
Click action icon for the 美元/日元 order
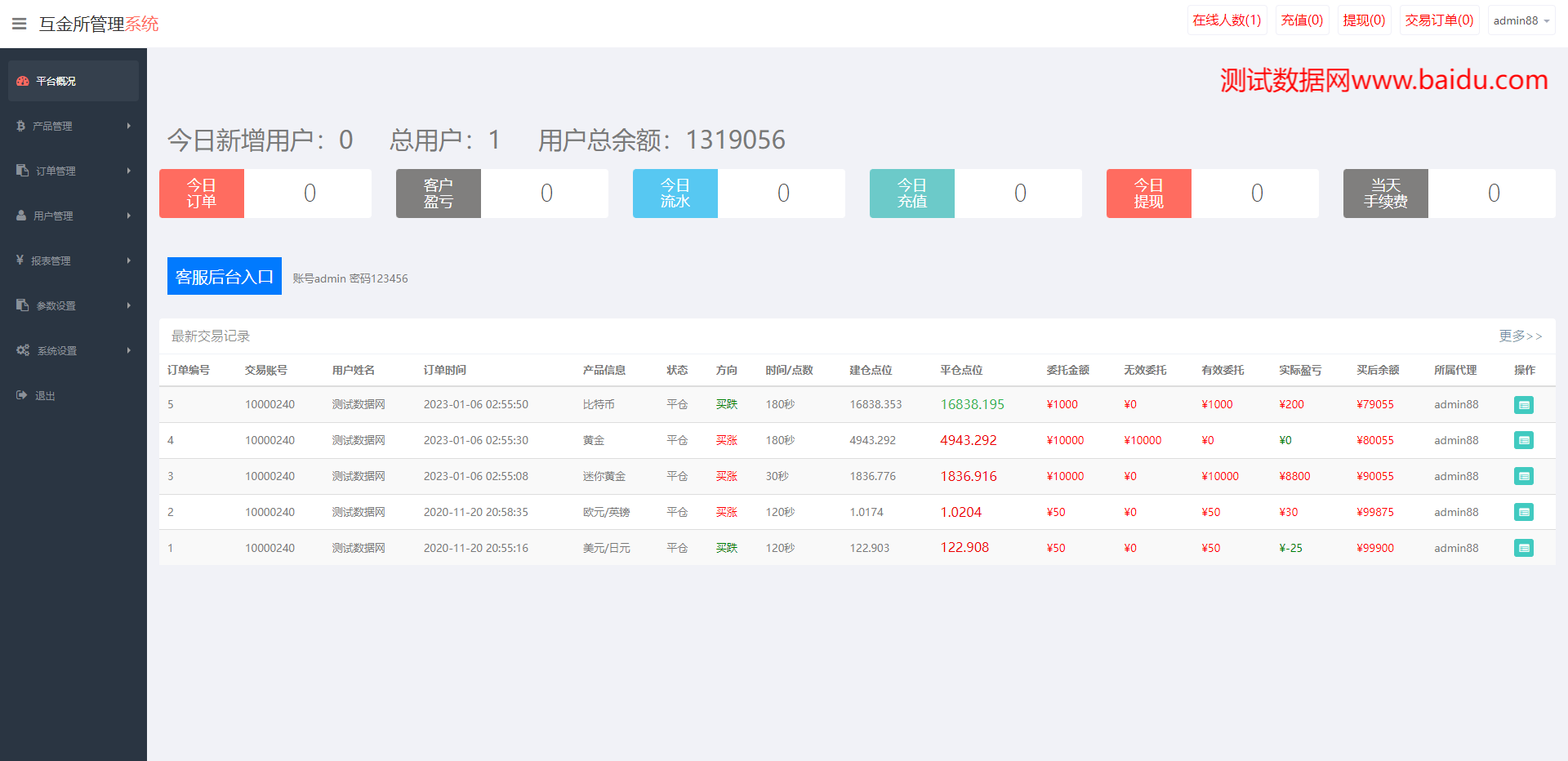[1523, 549]
